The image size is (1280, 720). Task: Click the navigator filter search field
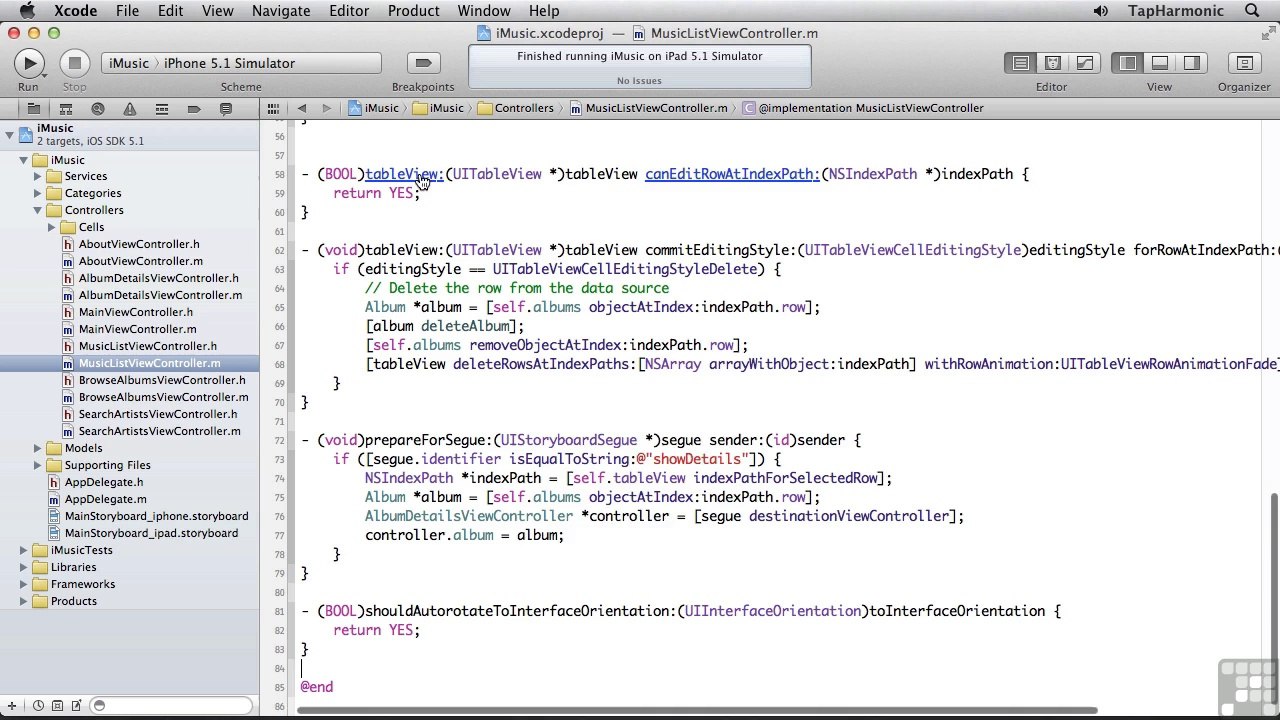[x=170, y=706]
